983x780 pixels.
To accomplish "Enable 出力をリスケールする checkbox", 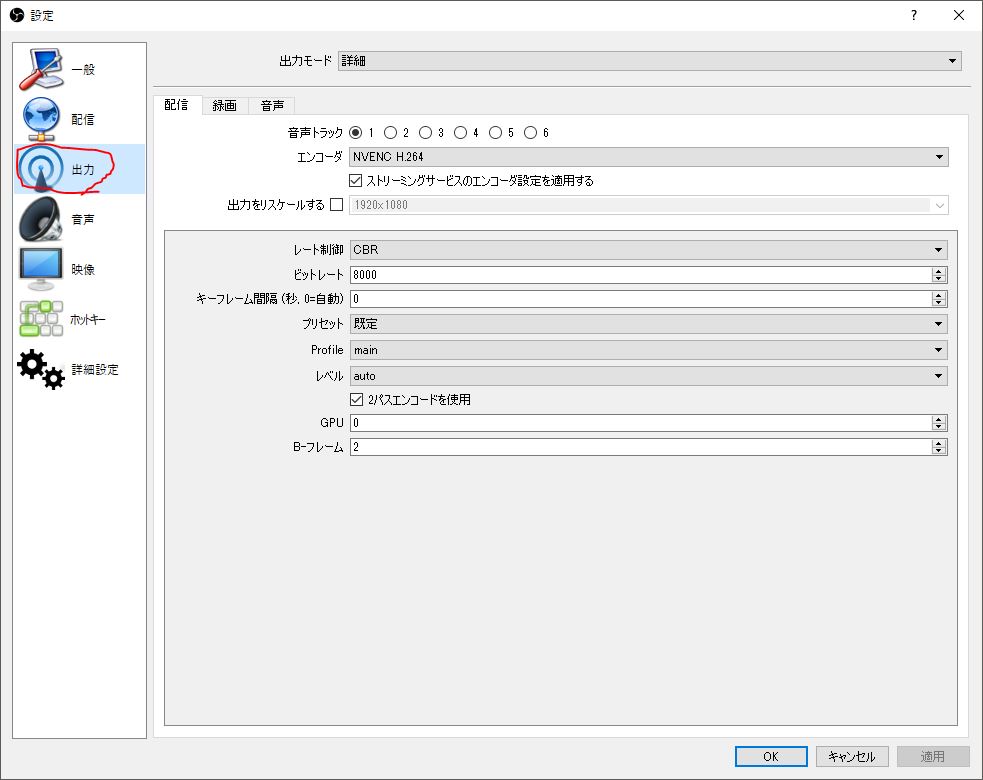I will 337,204.
